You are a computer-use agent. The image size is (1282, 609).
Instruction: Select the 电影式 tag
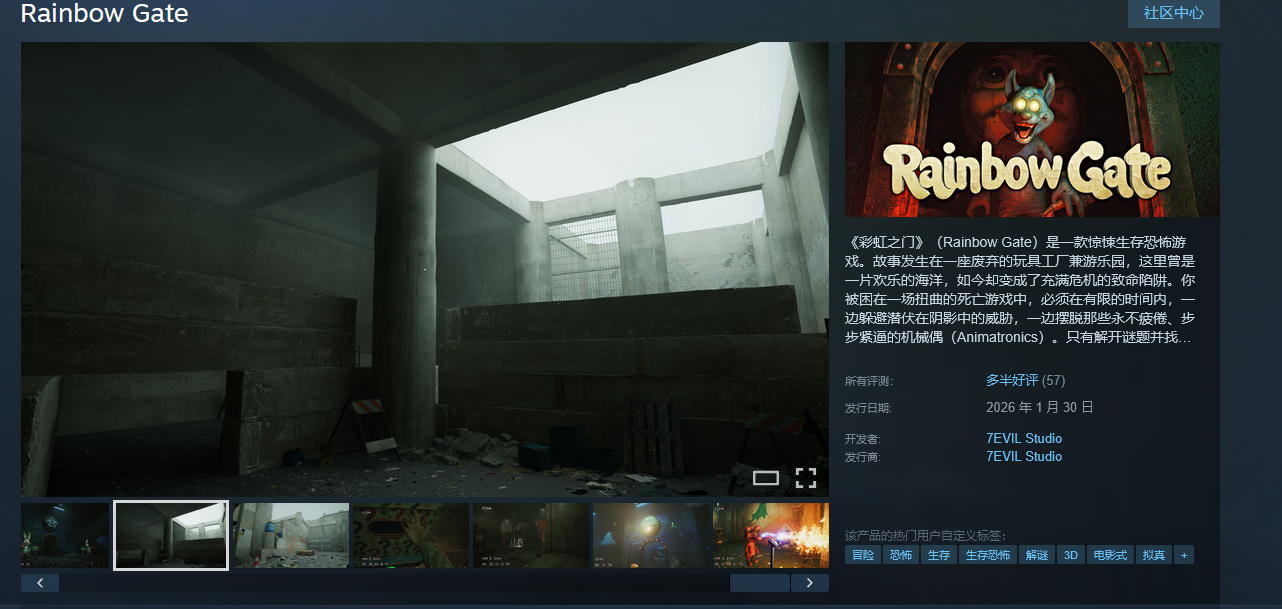(1110, 555)
